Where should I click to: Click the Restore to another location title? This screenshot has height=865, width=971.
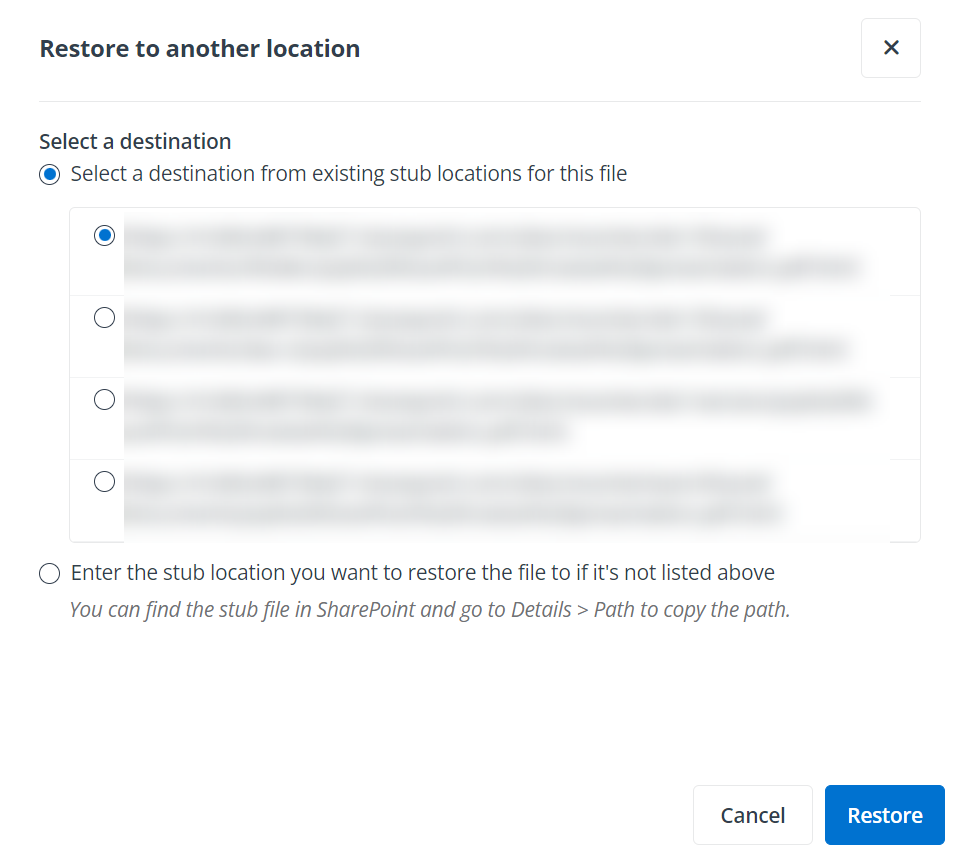tap(199, 48)
